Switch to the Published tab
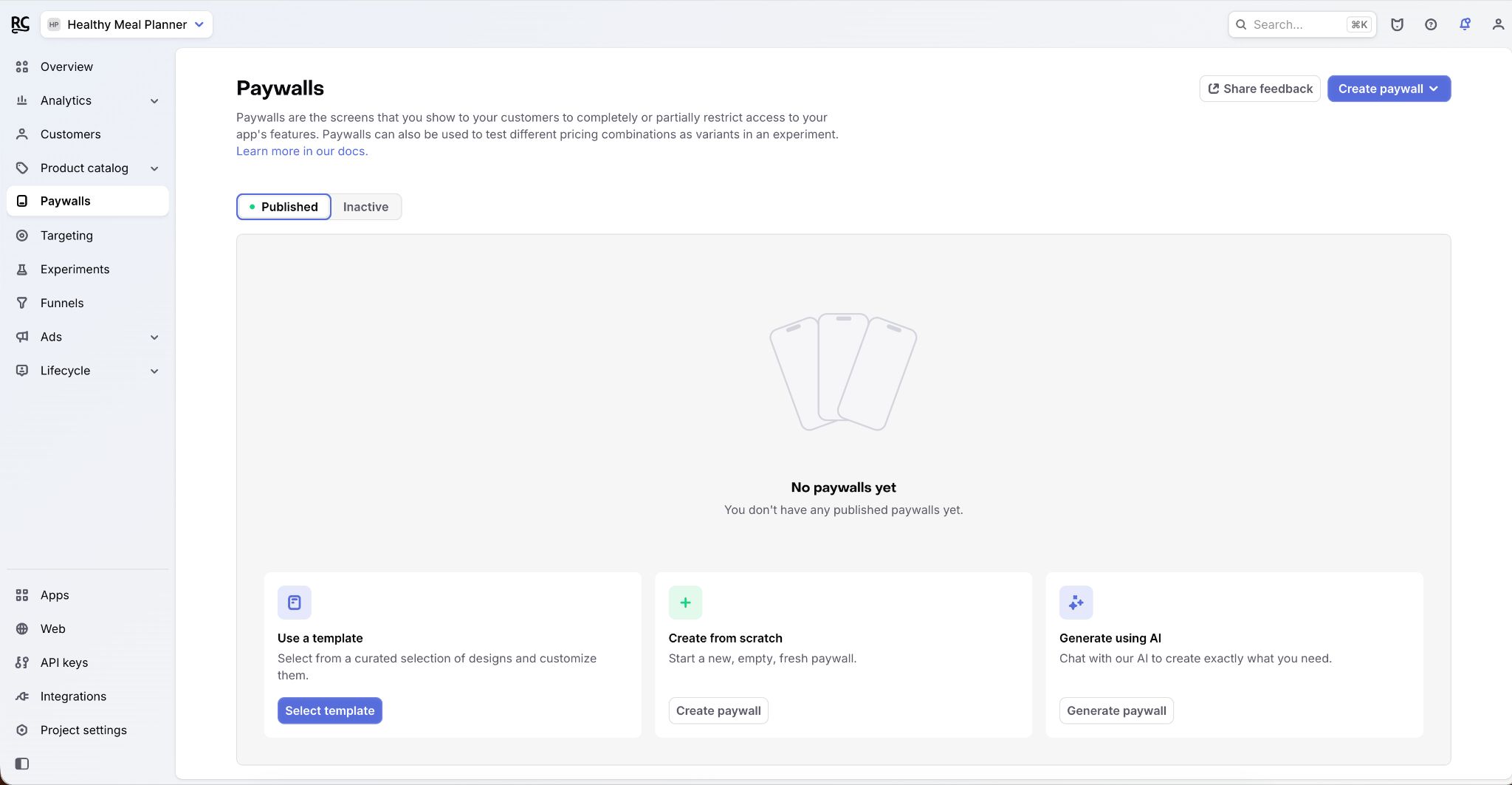This screenshot has width=1512, height=785. (x=283, y=207)
